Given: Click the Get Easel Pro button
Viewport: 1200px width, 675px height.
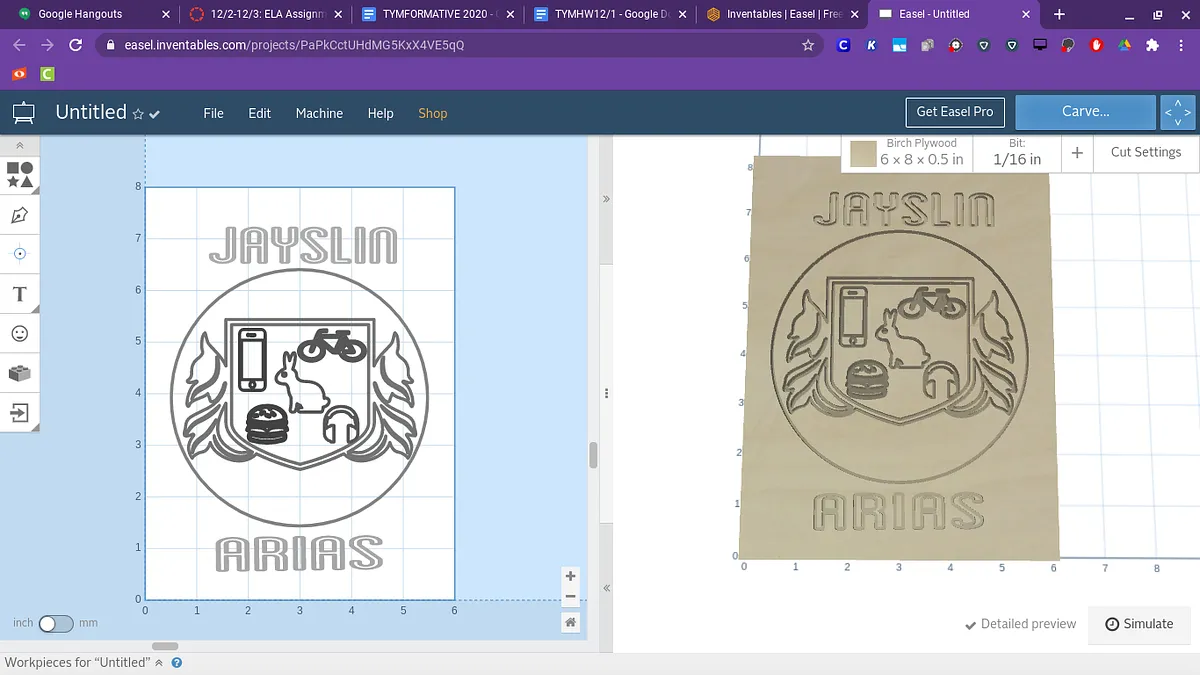Looking at the screenshot, I should tap(954, 112).
